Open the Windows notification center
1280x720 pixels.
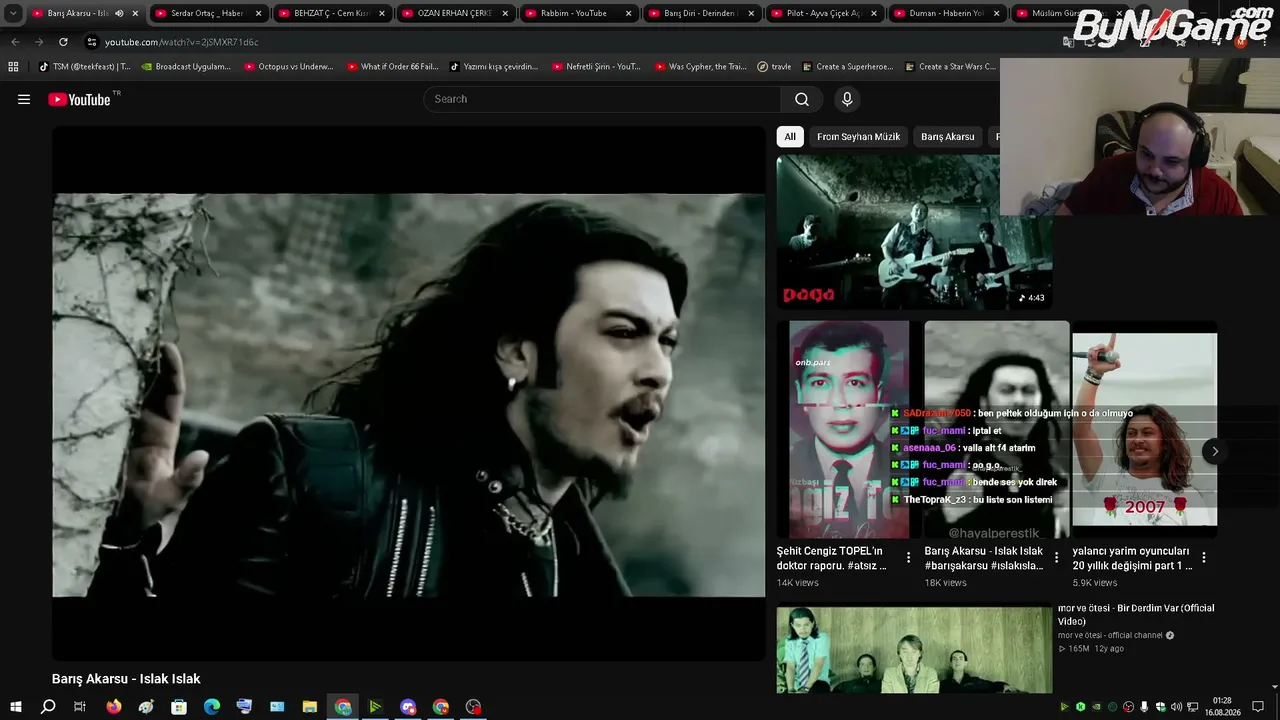pyautogui.click(x=1258, y=707)
